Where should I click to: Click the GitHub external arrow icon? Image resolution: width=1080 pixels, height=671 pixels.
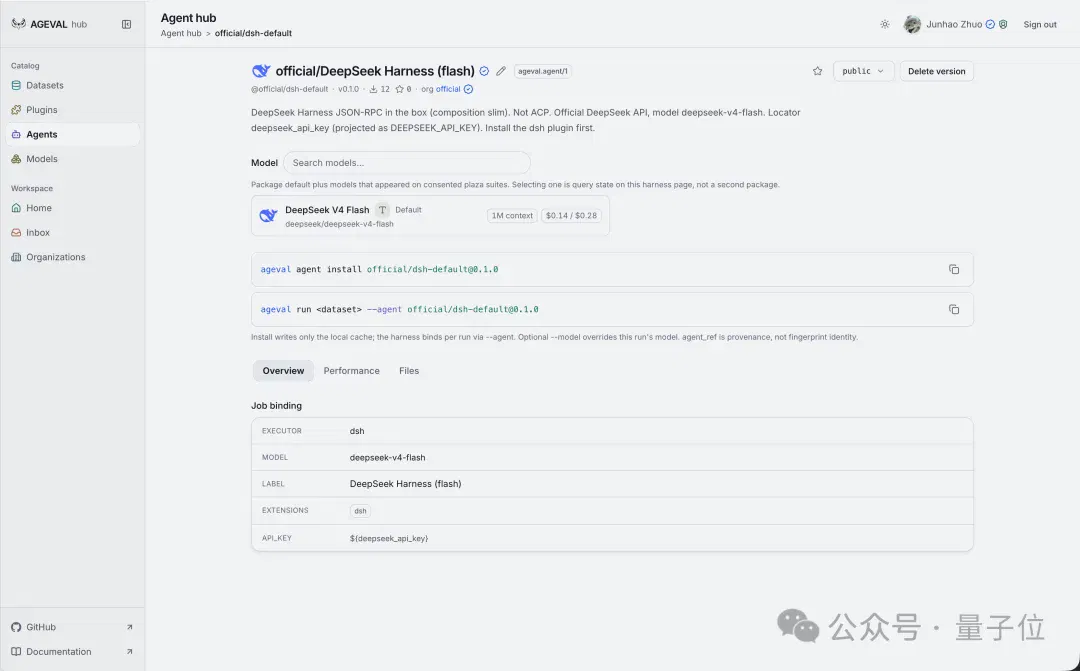tap(129, 627)
